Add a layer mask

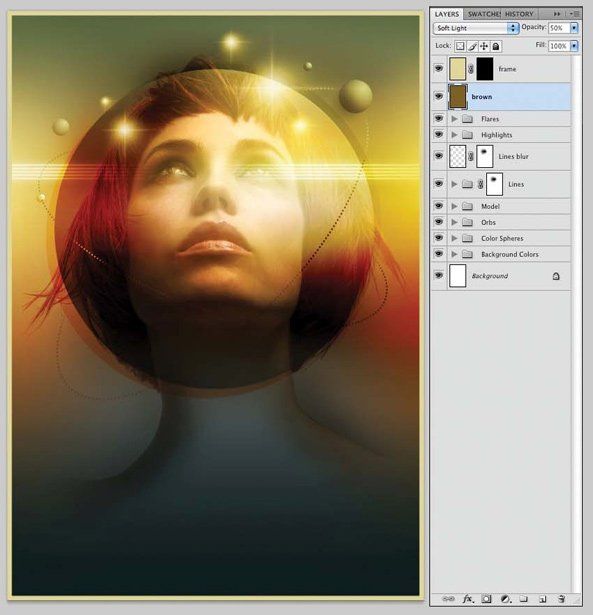click(x=486, y=599)
